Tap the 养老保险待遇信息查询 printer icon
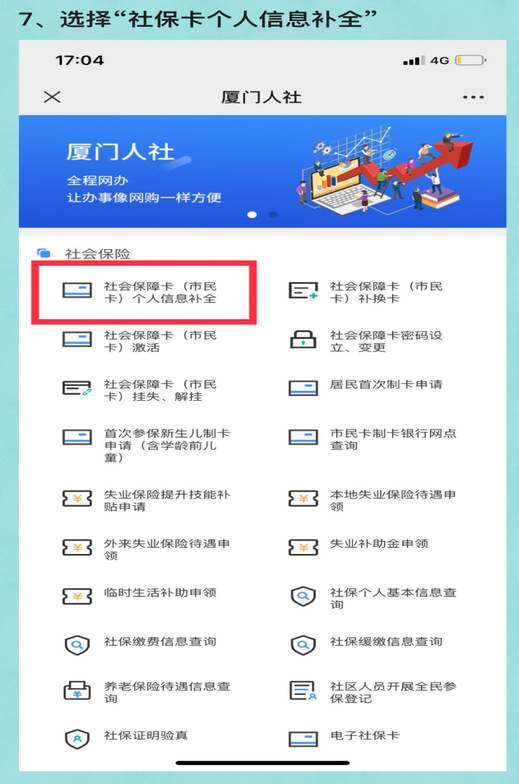The height and width of the screenshot is (784, 519). 77,690
